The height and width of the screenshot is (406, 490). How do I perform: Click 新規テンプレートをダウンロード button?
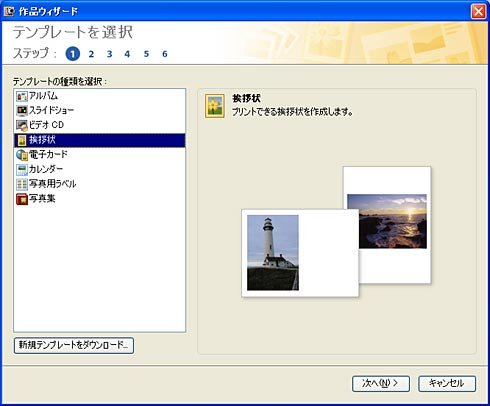point(74,345)
